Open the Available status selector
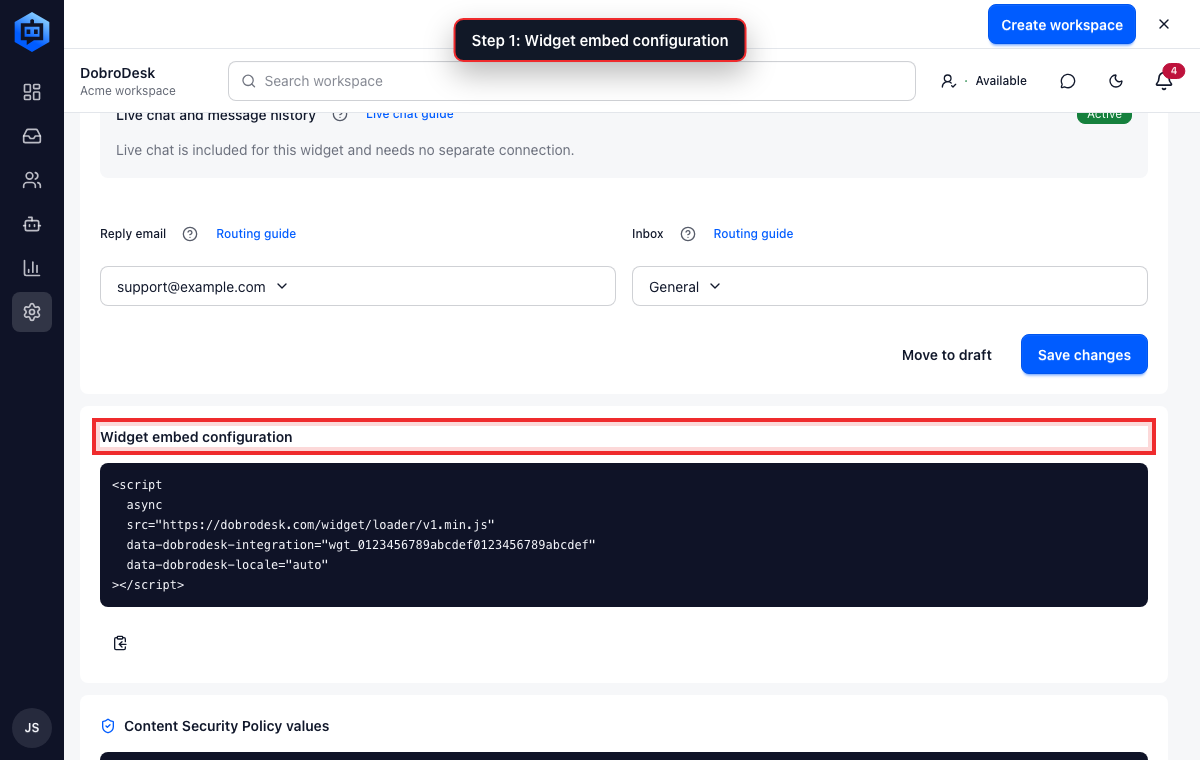The image size is (1200, 760). [x=984, y=81]
